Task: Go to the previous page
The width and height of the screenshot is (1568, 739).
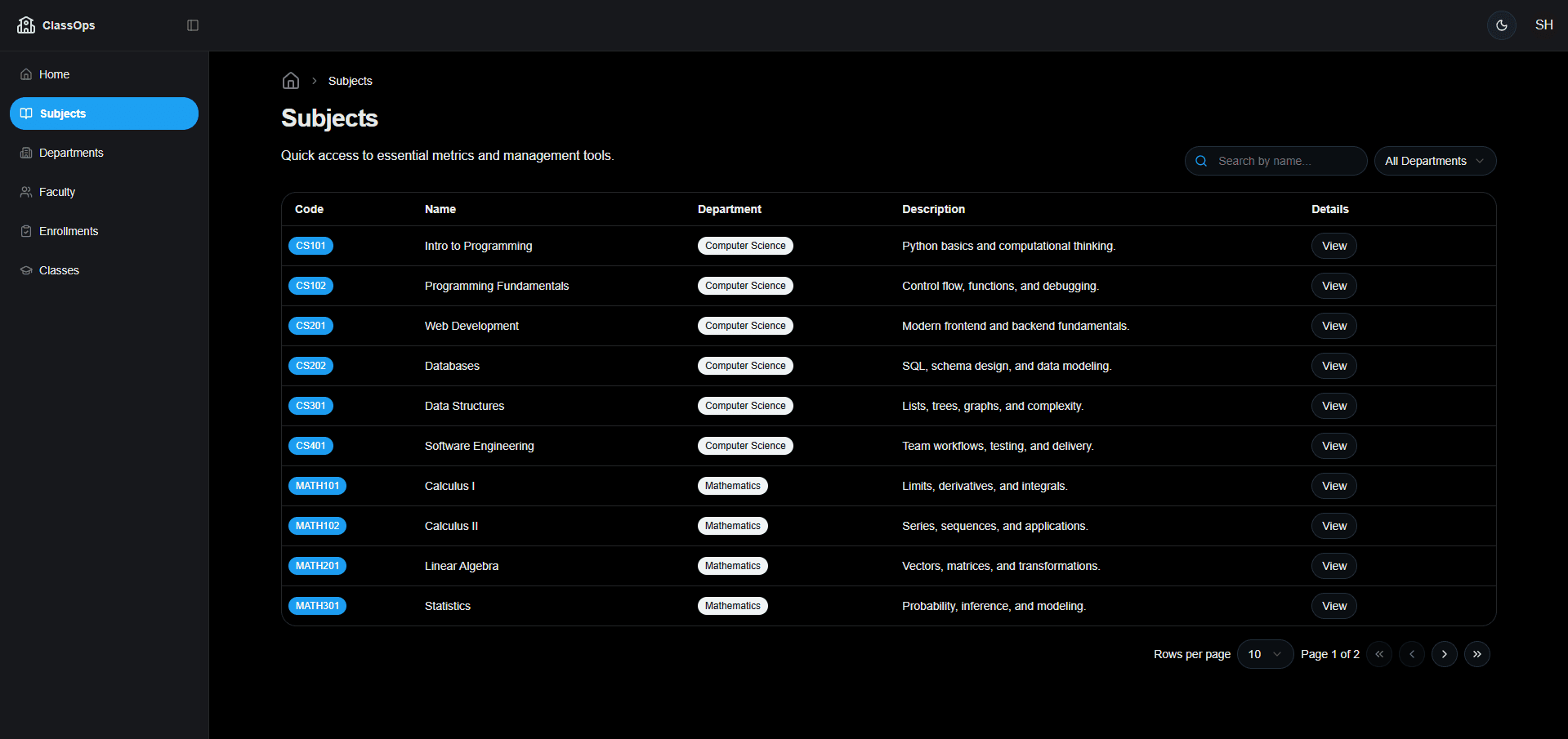Action: (x=1412, y=654)
